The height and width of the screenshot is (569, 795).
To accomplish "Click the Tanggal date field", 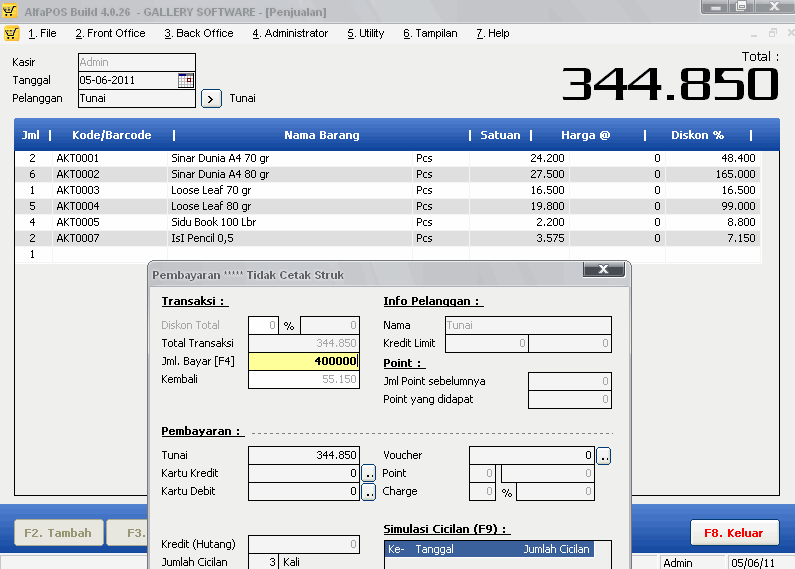I will 128,80.
